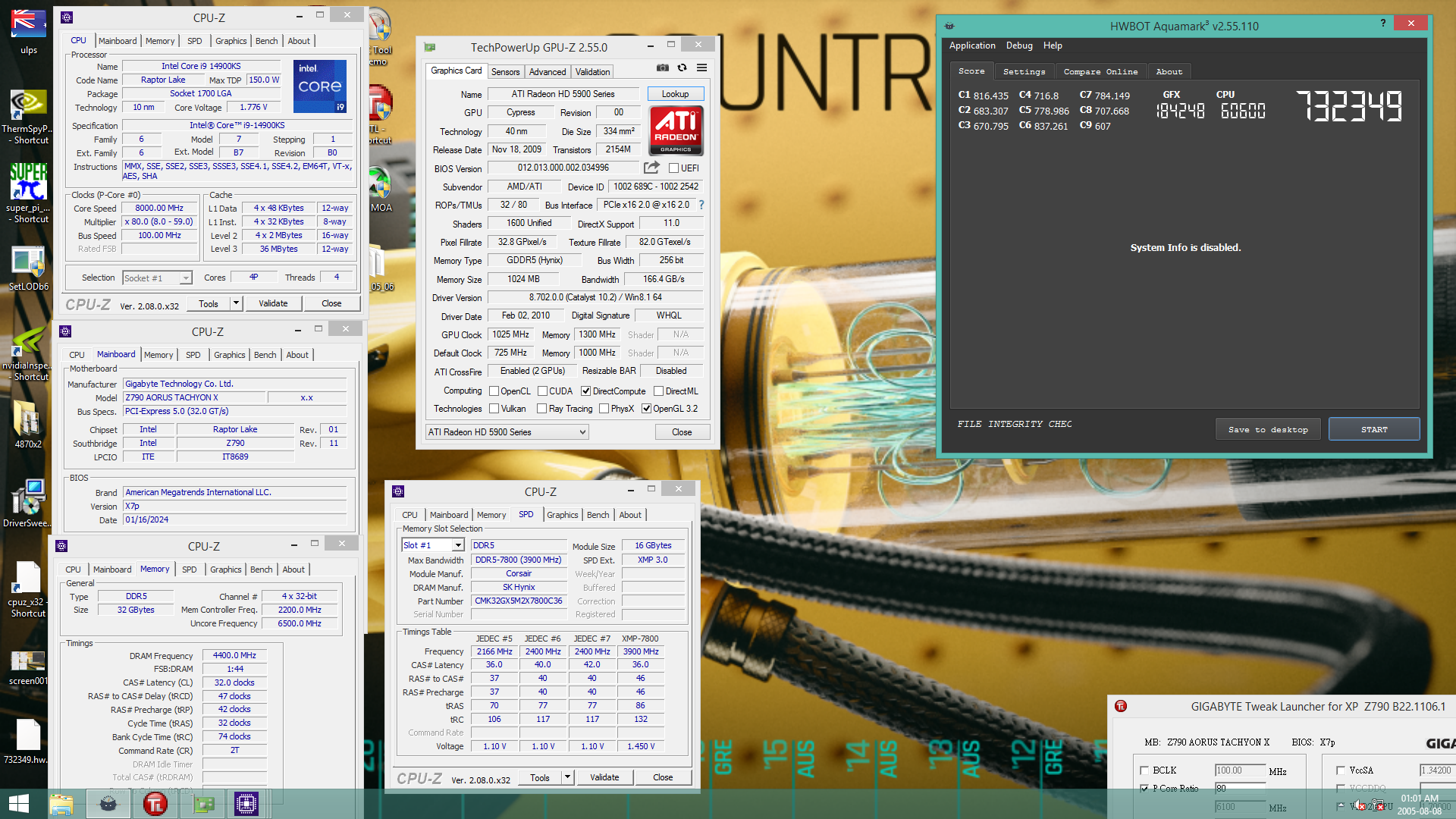The width and height of the screenshot is (1456, 819).
Task: Toggle the Vulkan checkbox
Action: point(494,409)
